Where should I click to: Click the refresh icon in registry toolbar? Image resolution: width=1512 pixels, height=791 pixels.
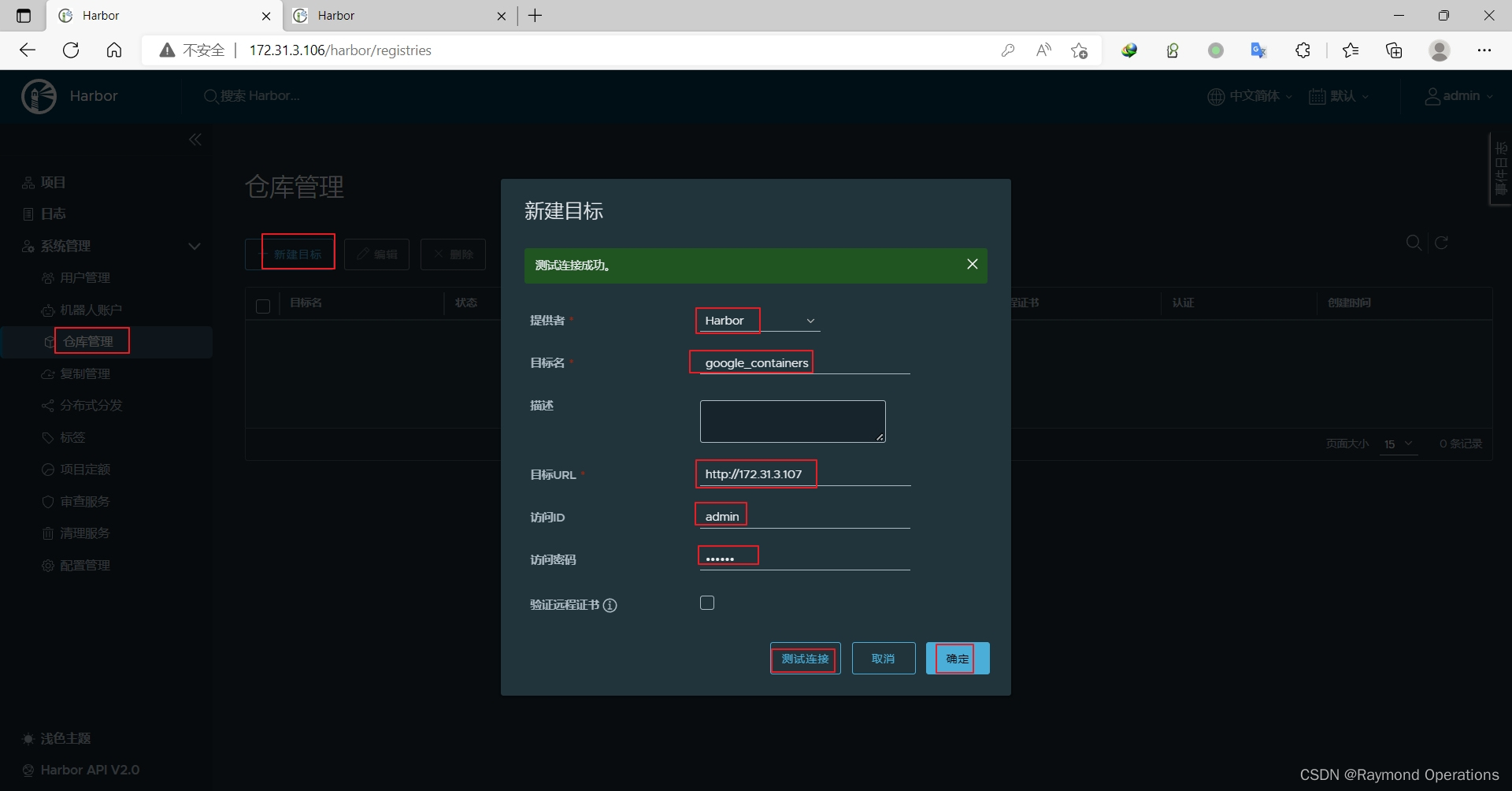click(x=1442, y=243)
